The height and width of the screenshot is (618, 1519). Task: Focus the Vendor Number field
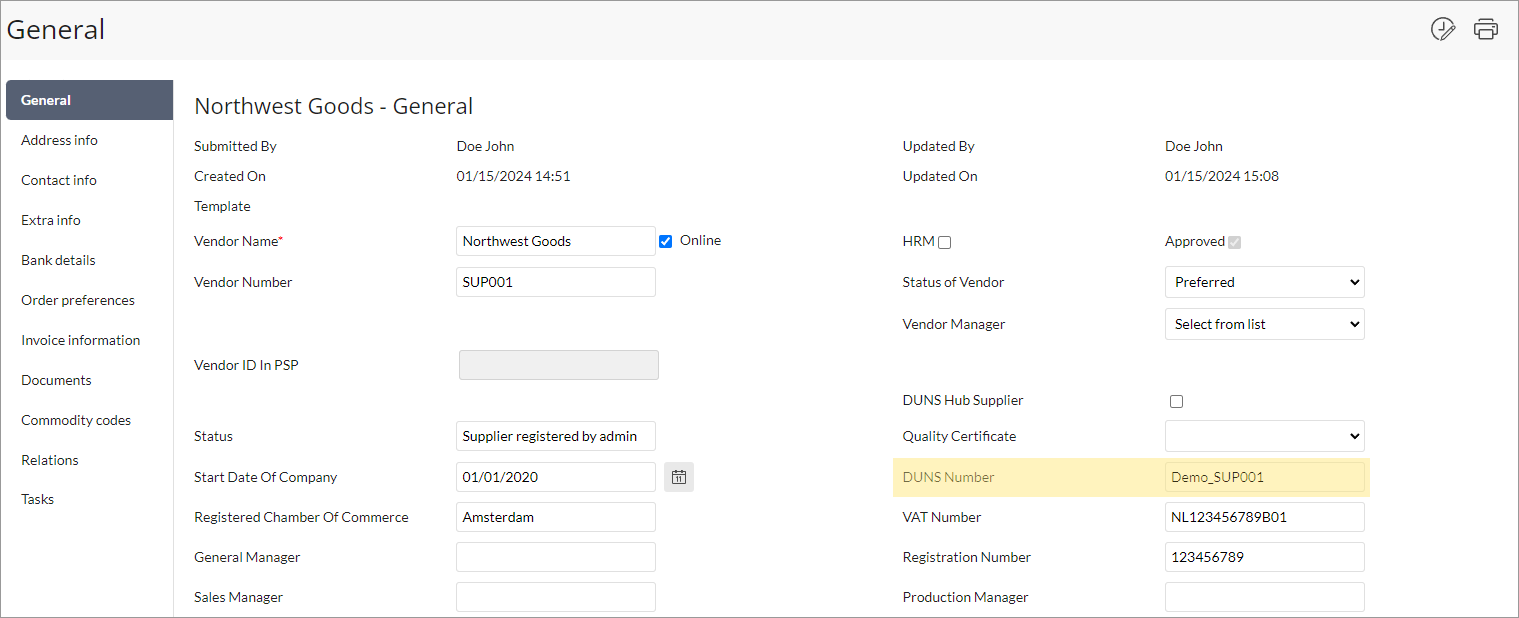coord(556,282)
